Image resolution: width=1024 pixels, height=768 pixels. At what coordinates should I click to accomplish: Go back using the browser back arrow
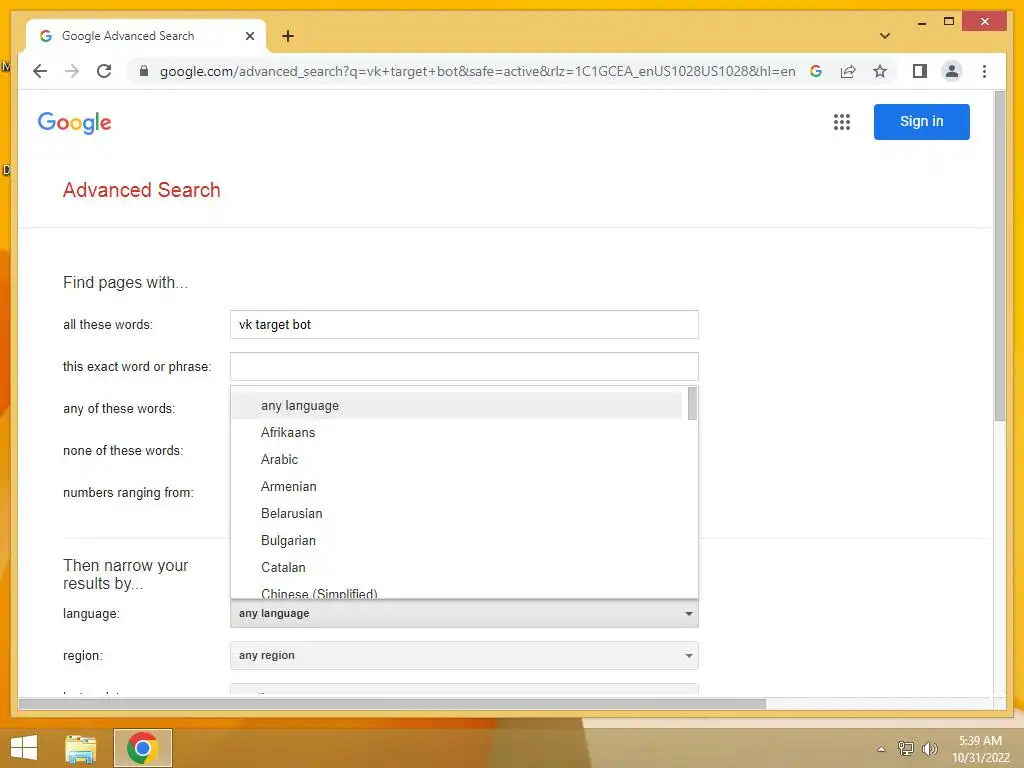pos(40,71)
